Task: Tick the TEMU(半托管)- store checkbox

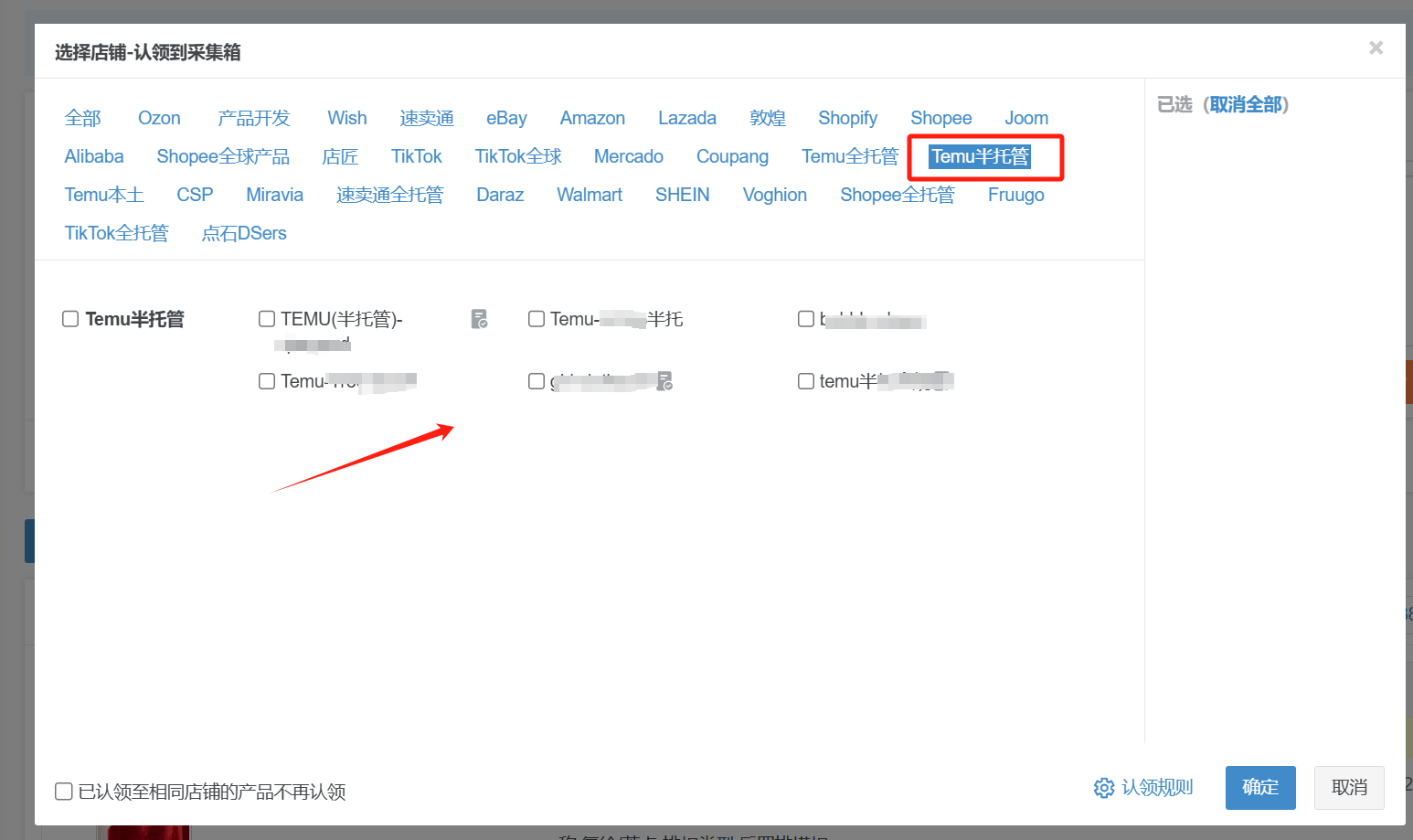Action: [267, 319]
